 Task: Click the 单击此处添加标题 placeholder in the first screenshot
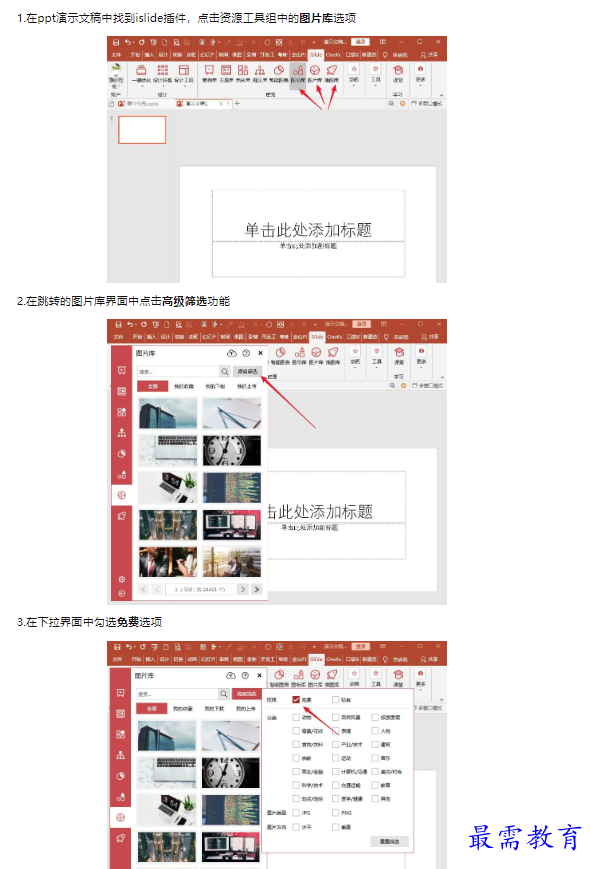pos(309,229)
